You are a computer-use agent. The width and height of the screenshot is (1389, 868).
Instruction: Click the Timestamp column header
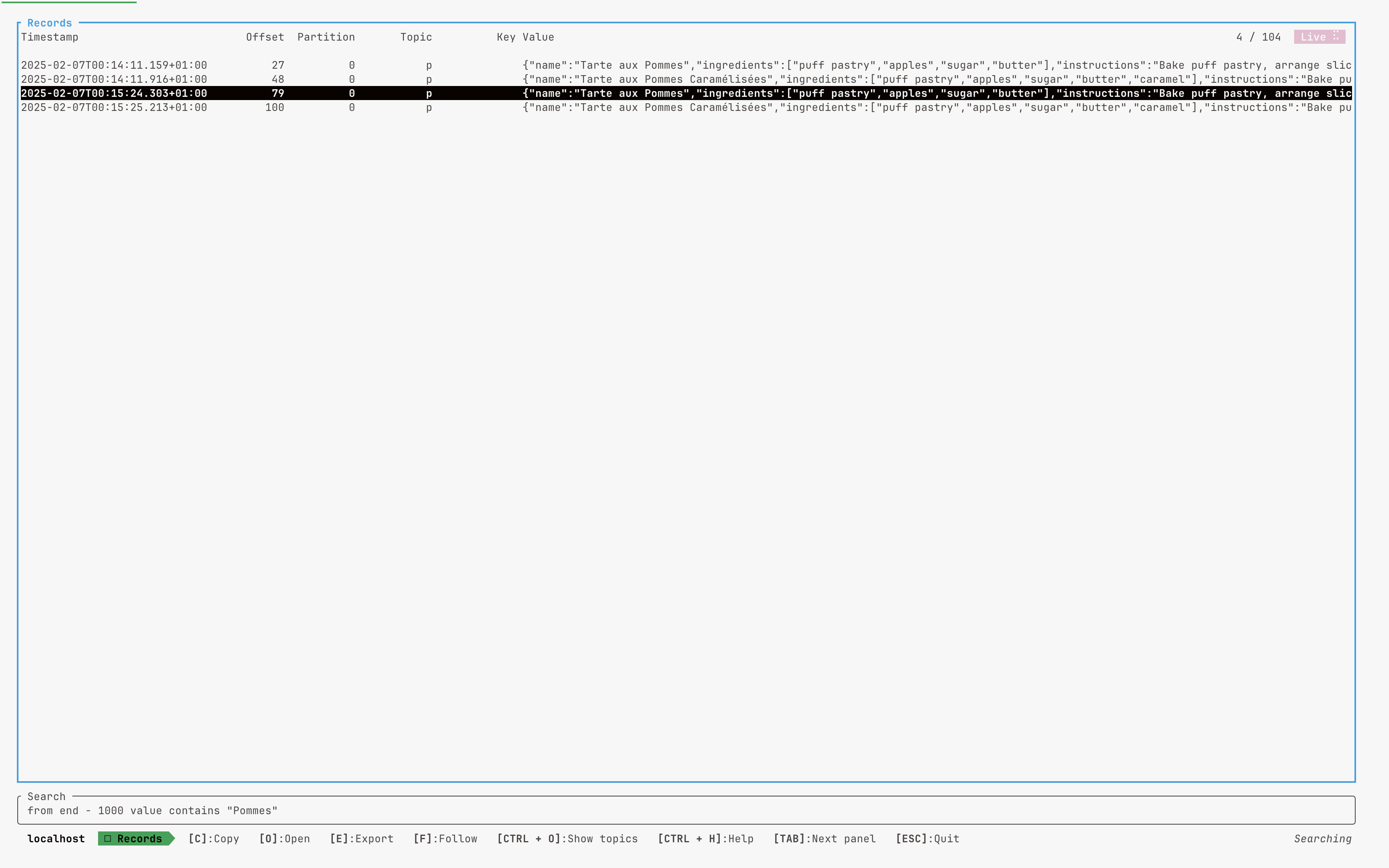(49, 37)
